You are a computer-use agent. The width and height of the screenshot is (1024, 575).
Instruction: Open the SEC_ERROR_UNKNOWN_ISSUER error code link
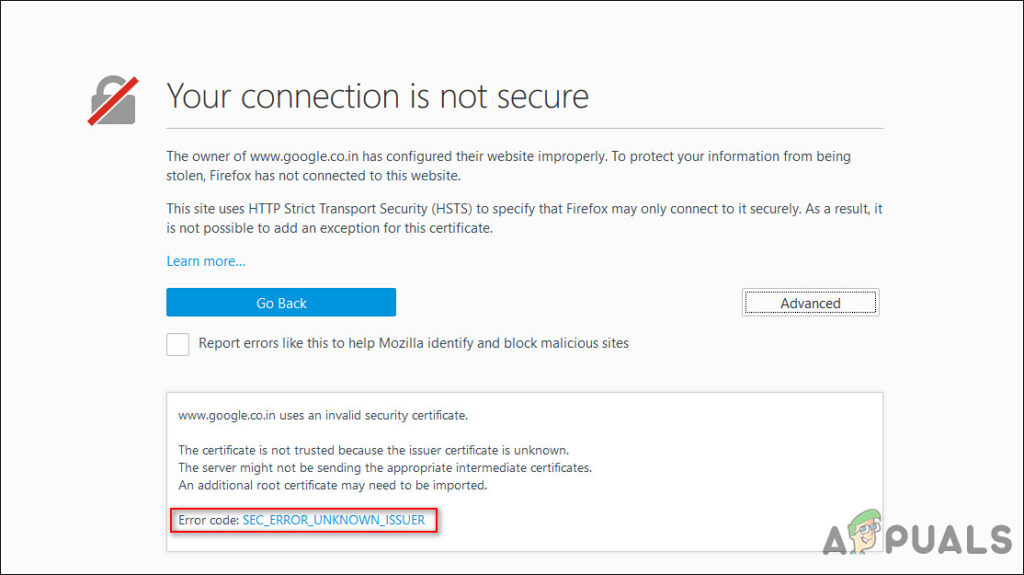tap(334, 520)
